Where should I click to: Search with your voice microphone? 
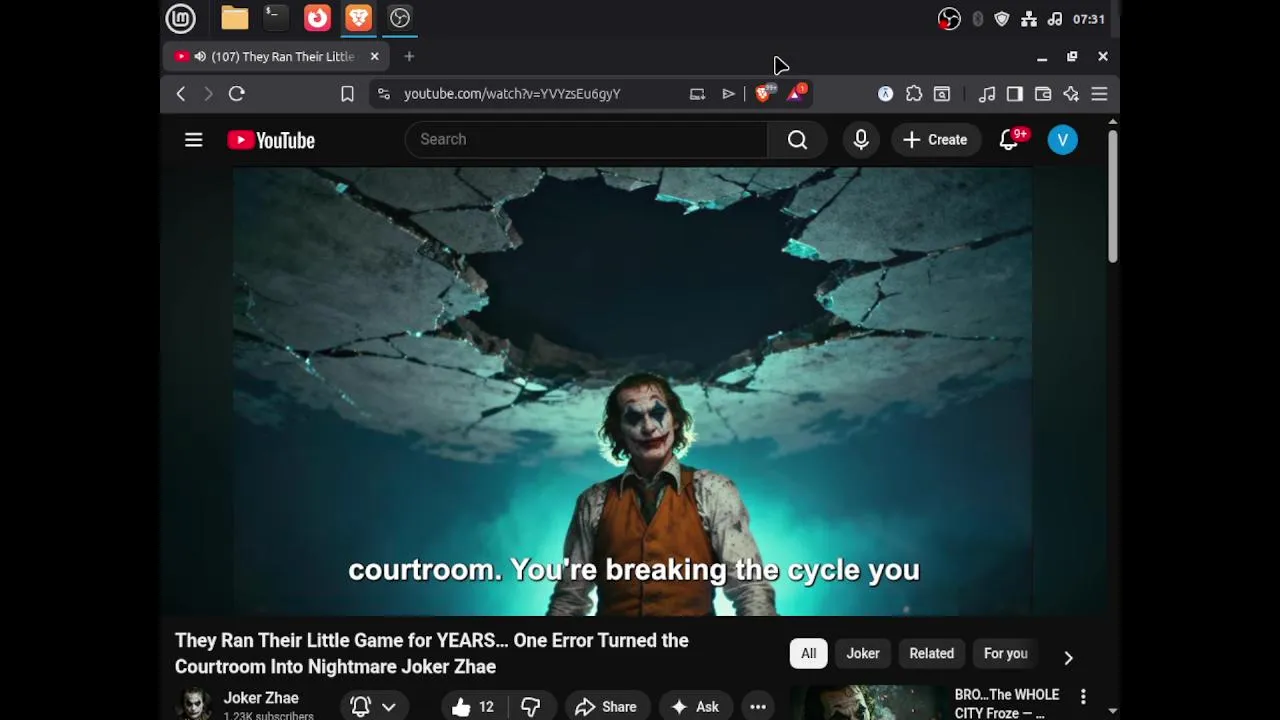click(x=861, y=140)
